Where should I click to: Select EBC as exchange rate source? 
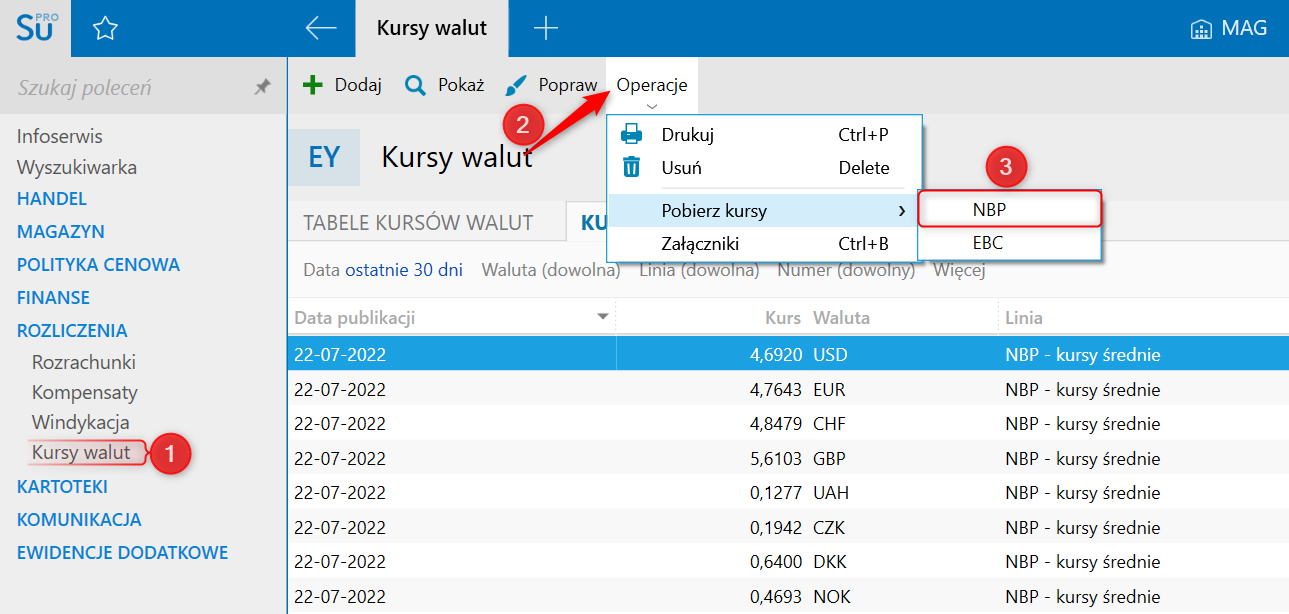pyautogui.click(x=1010, y=242)
